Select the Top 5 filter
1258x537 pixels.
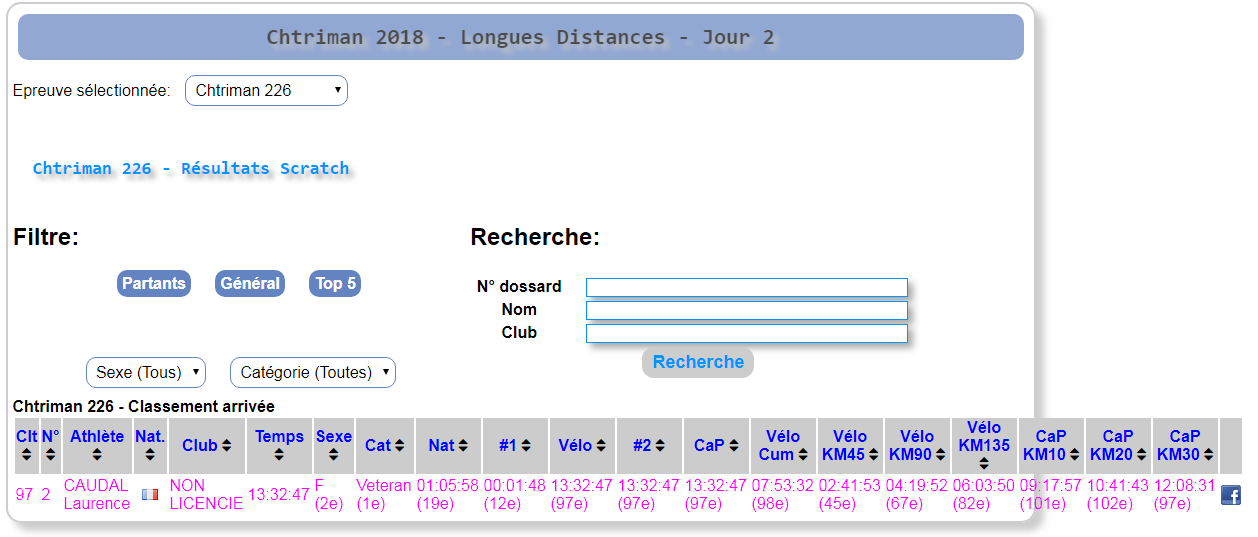tap(335, 284)
